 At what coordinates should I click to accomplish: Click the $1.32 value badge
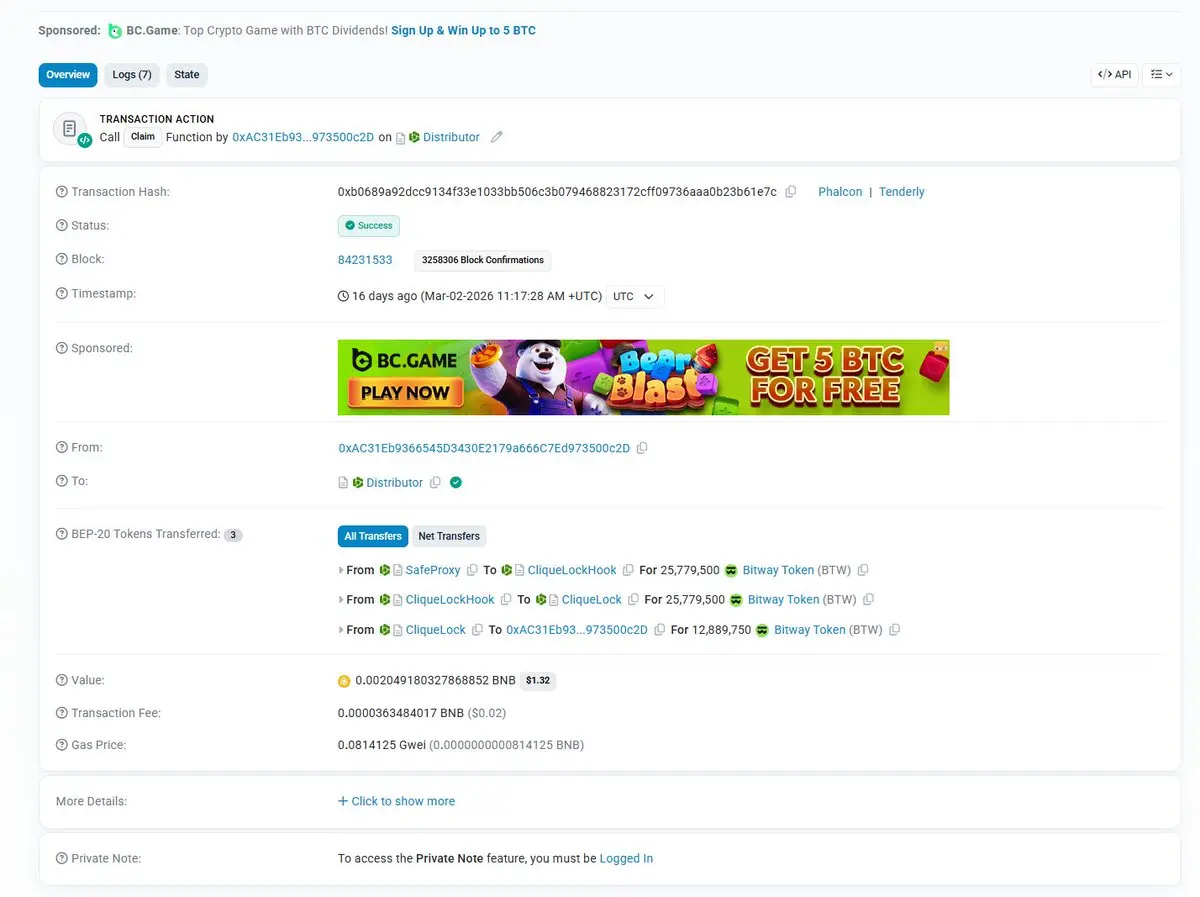click(538, 681)
